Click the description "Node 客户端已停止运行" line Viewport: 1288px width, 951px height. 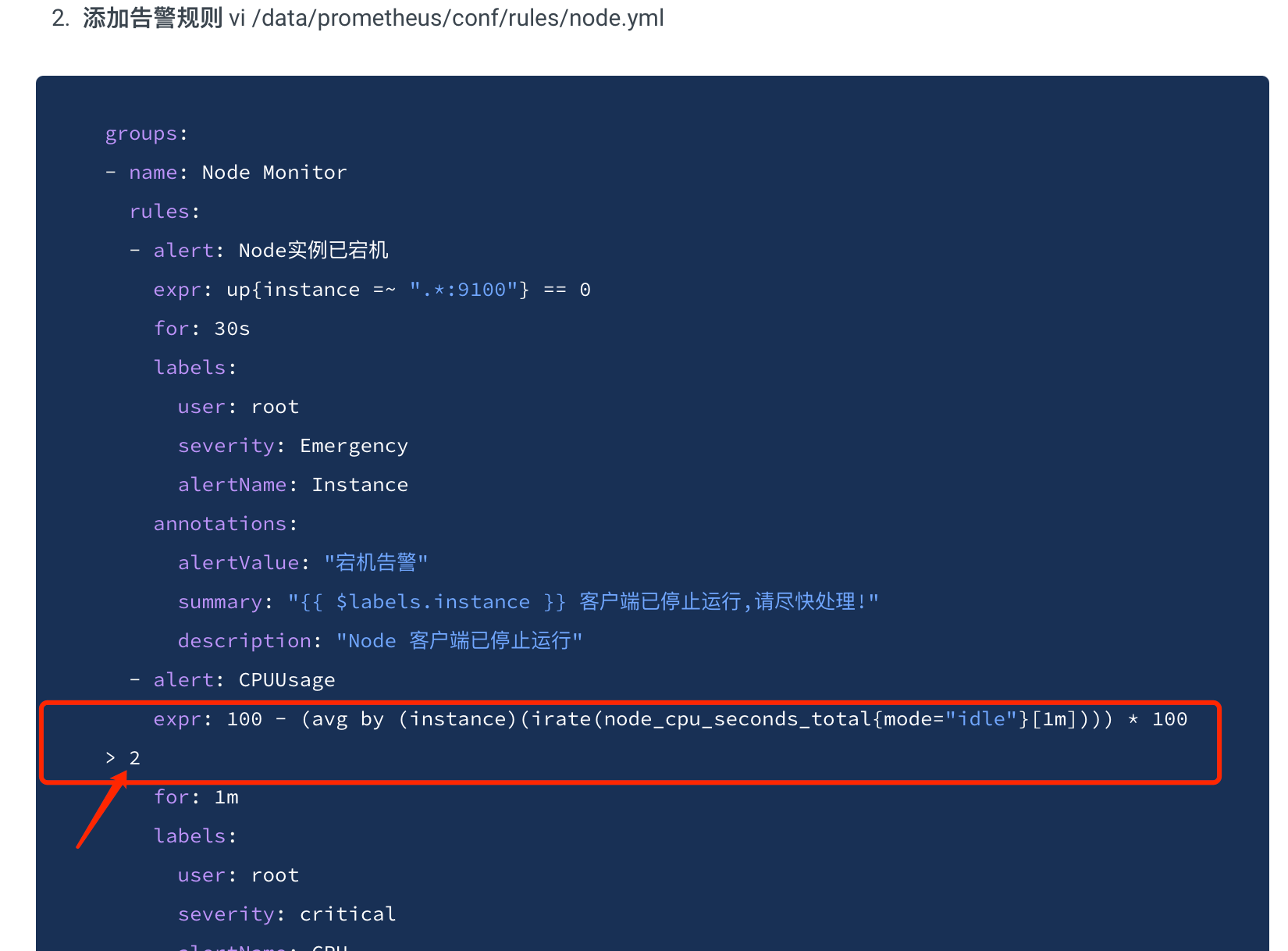pyautogui.click(x=380, y=641)
